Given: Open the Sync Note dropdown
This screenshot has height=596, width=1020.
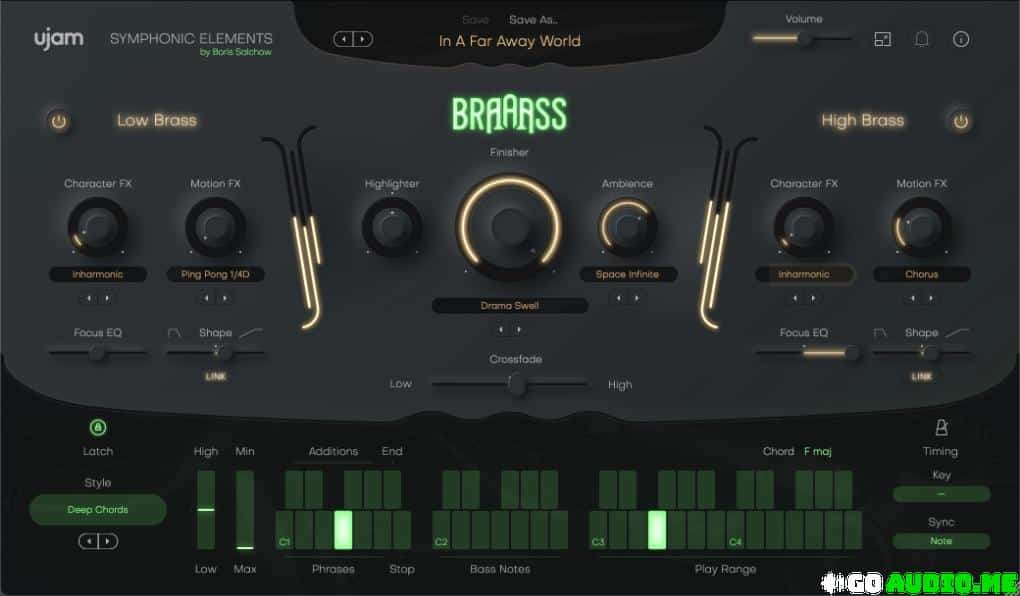Looking at the screenshot, I should click(x=940, y=541).
